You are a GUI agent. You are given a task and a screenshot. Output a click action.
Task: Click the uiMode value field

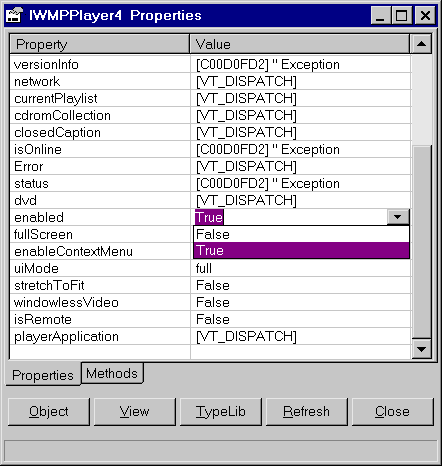[301, 268]
